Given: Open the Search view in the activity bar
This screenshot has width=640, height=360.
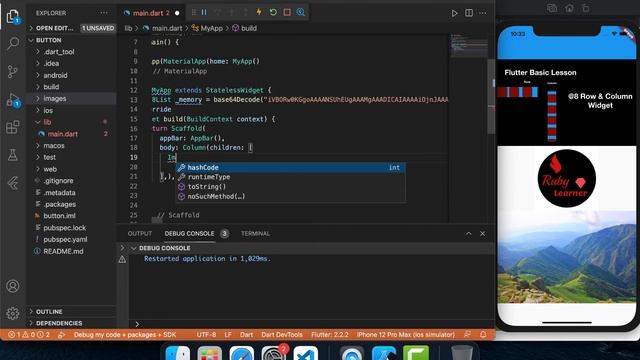Looking at the screenshot, I should pyautogui.click(x=13, y=43).
